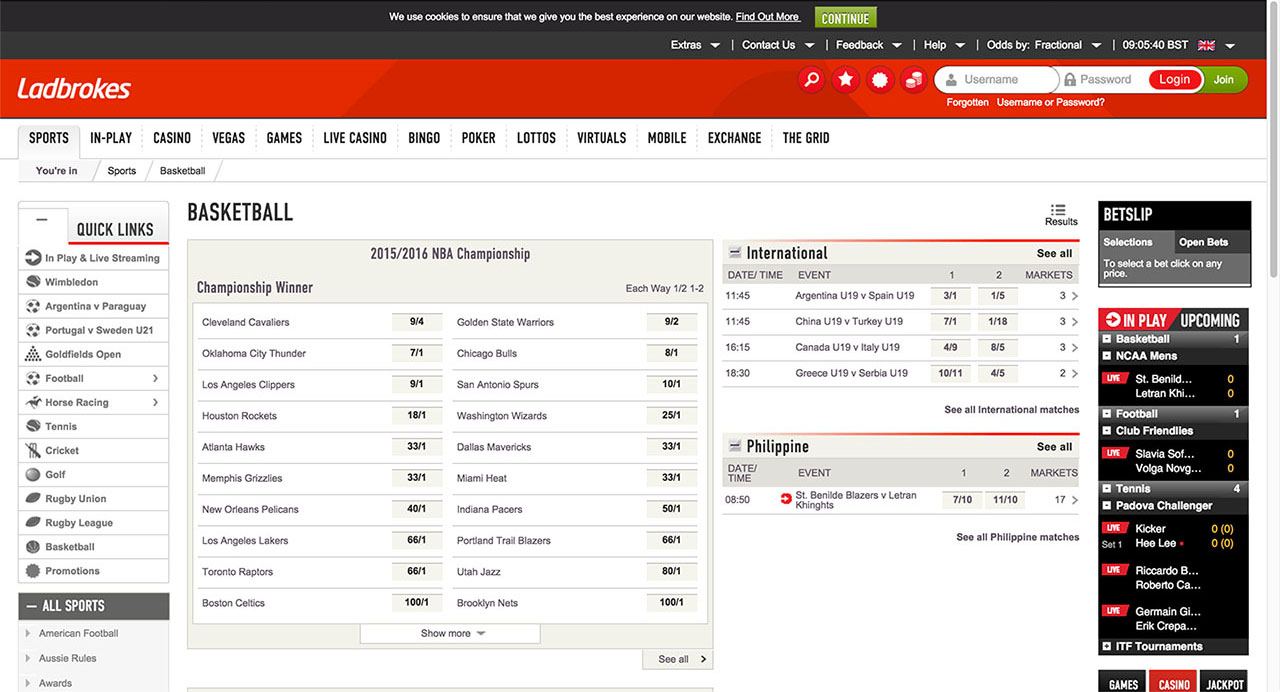Click the Promotions badge icon in quick links
Screen dimensions: 1280x692
(x=33, y=571)
